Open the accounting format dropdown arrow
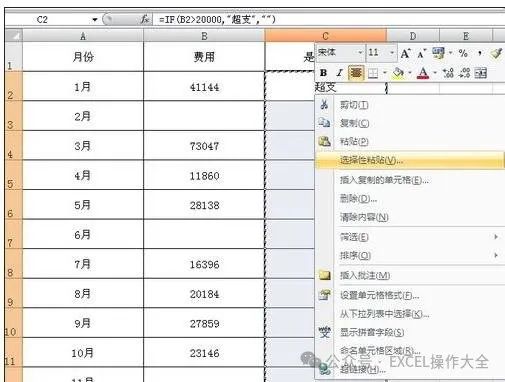The height and width of the screenshot is (382, 505). 450,53
